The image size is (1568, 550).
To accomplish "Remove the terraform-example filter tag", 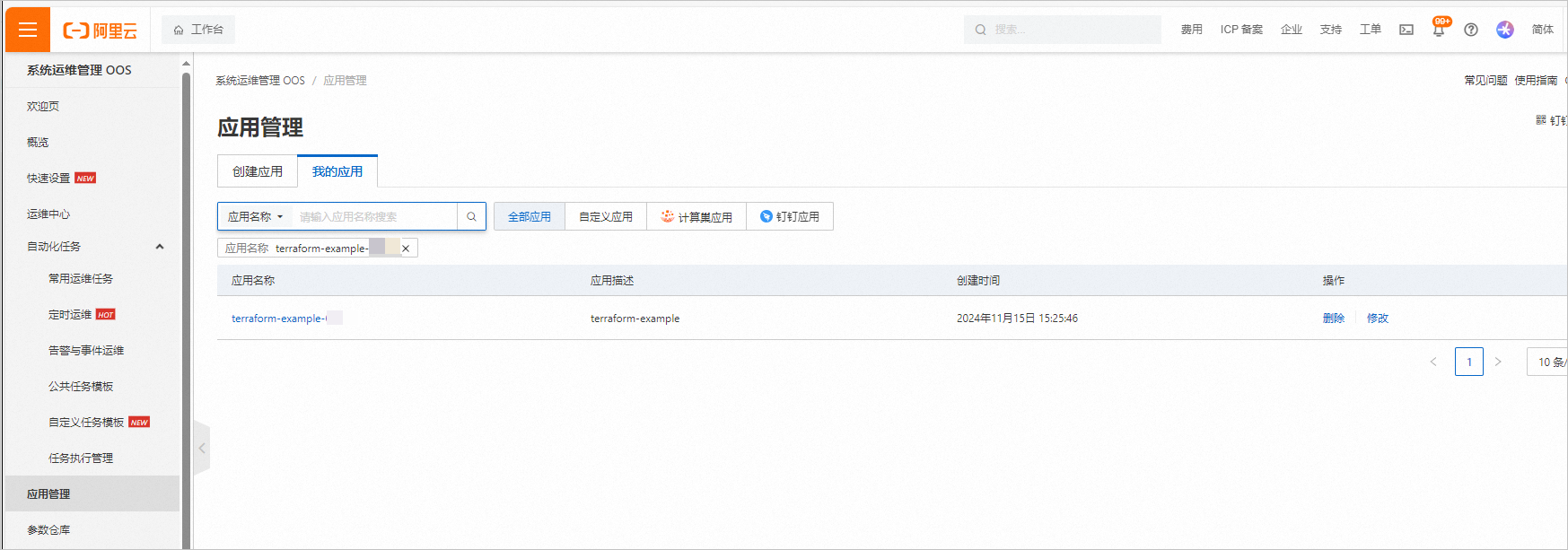I will tap(406, 249).
